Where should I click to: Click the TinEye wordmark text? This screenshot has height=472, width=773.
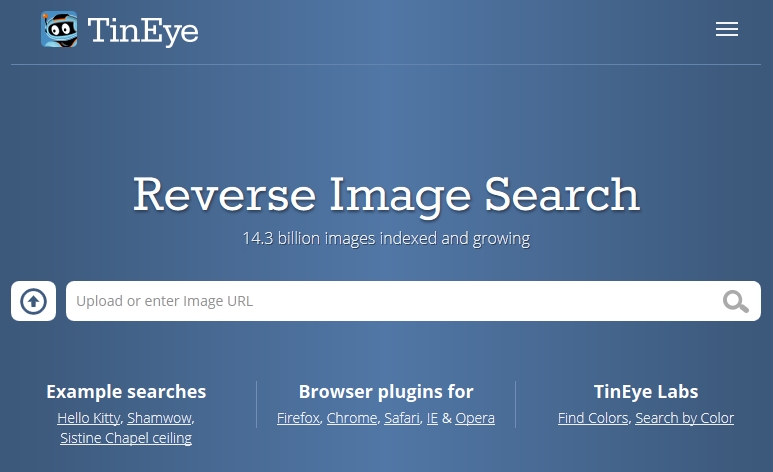click(143, 31)
